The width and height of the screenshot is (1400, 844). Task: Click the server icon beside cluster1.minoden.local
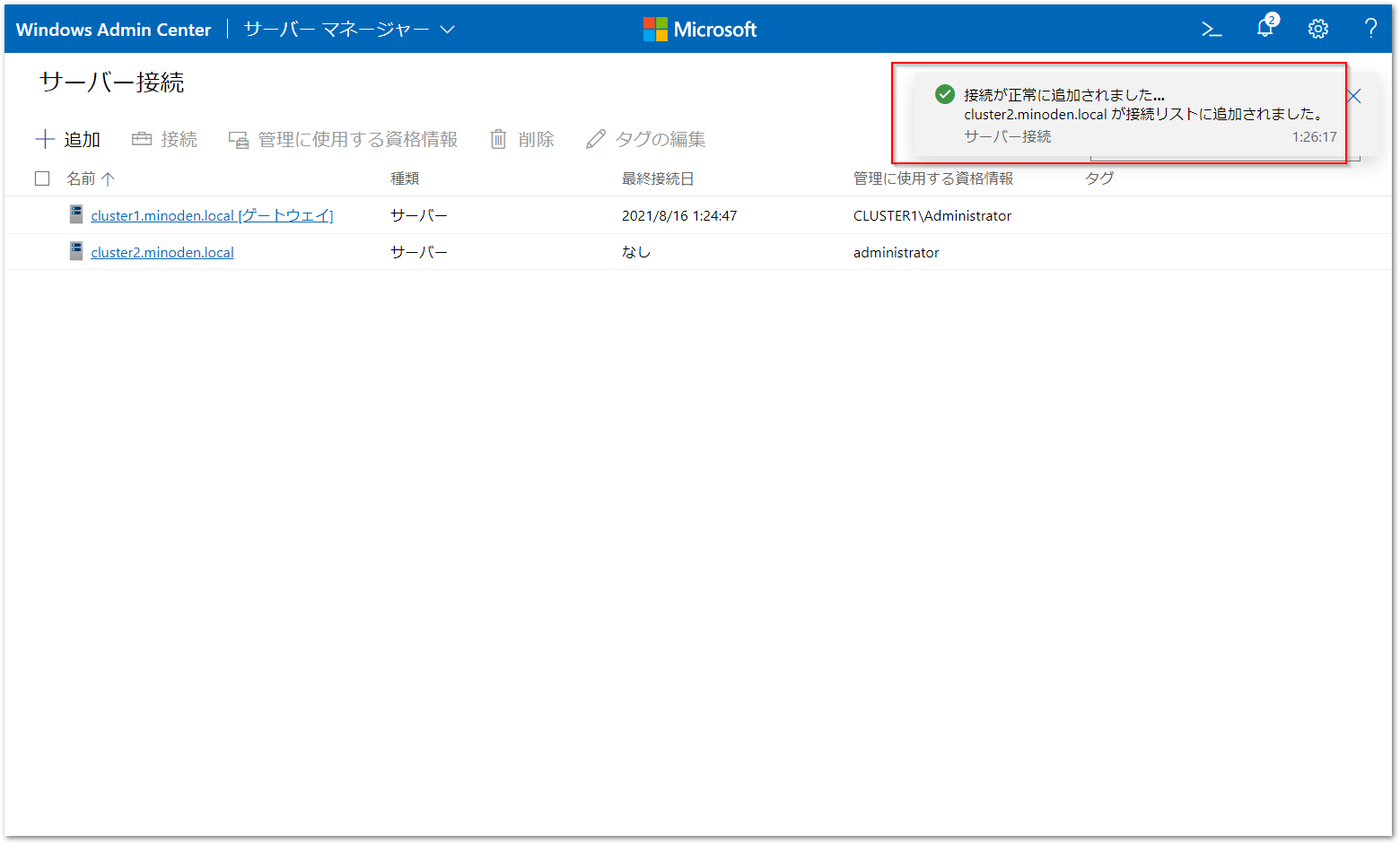pos(76,214)
